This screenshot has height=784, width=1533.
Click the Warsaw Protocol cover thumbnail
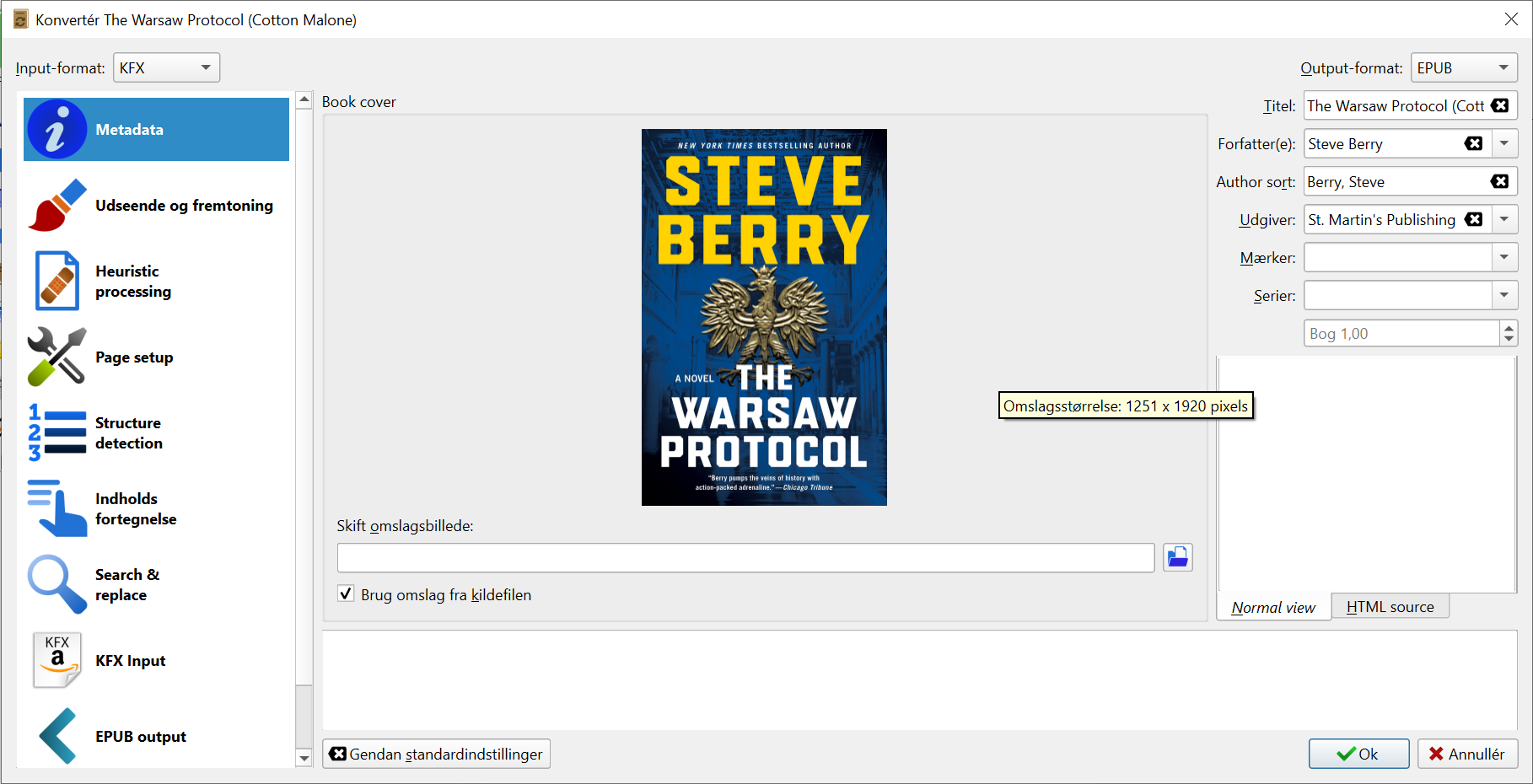tap(764, 317)
